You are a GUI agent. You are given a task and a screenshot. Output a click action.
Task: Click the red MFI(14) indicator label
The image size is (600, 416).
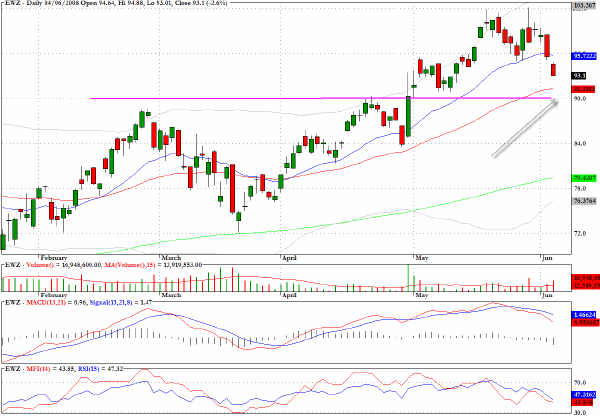[38, 369]
